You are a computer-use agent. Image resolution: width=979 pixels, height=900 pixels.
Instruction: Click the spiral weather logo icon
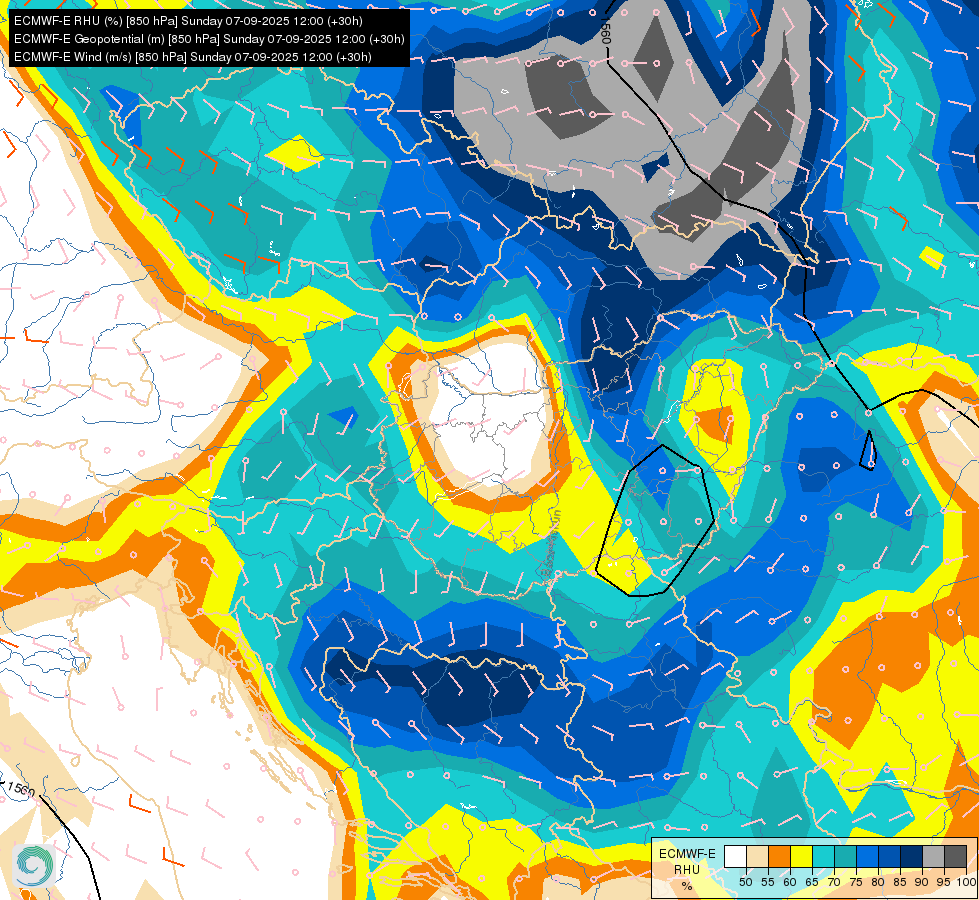(x=34, y=865)
